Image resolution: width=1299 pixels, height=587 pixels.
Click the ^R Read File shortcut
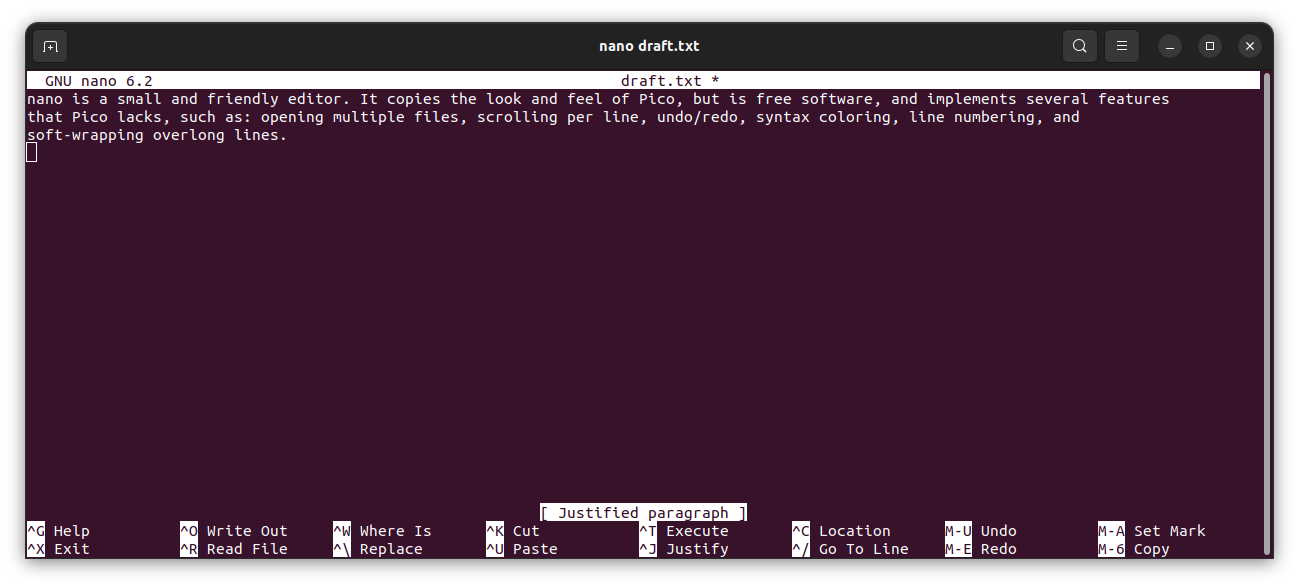(234, 549)
